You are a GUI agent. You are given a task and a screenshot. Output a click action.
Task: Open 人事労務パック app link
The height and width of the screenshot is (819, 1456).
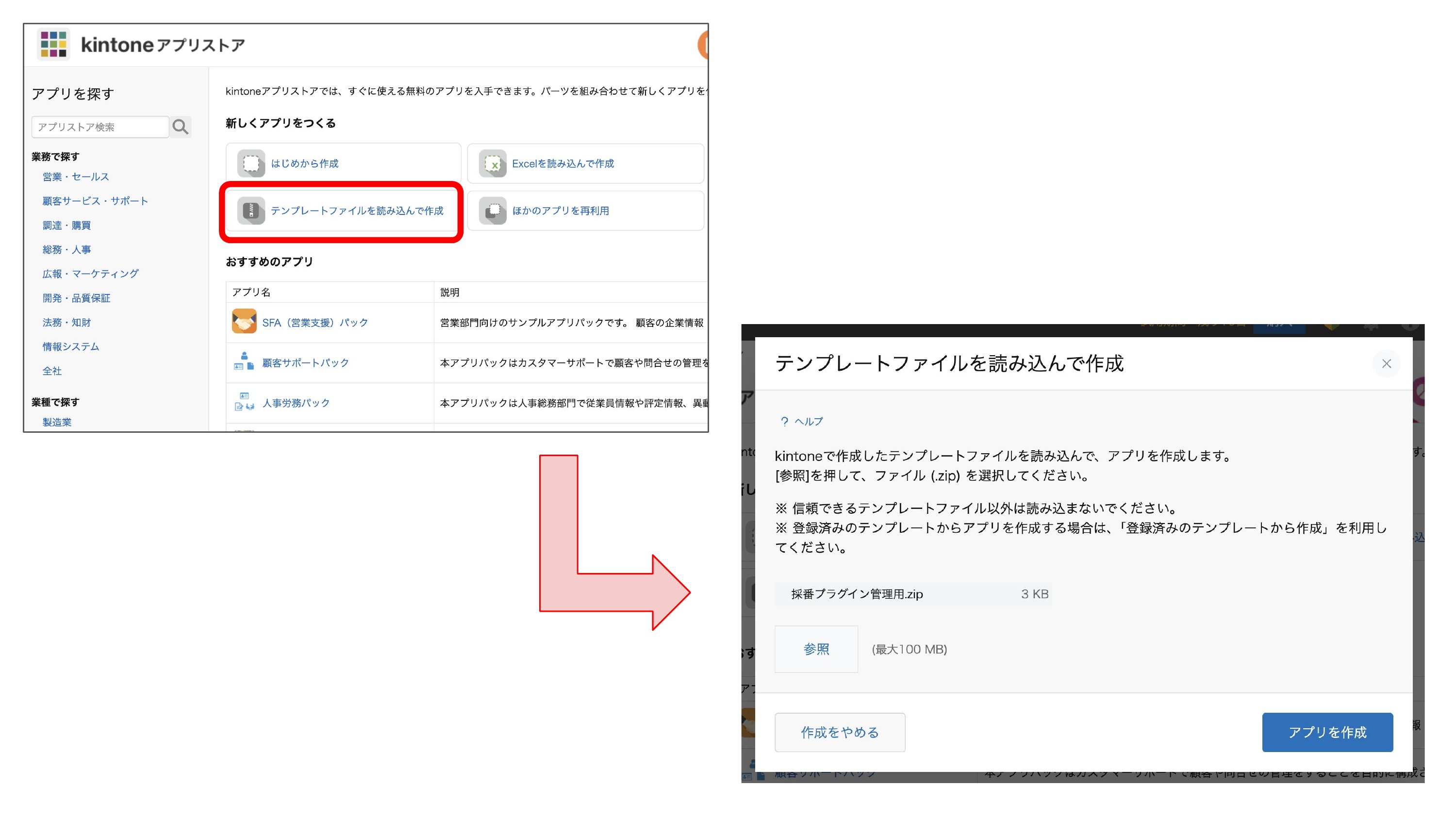click(296, 403)
